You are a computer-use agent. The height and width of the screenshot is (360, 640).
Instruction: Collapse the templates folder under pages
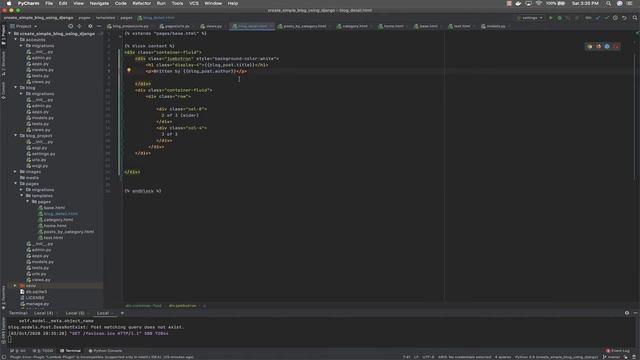[22, 196]
